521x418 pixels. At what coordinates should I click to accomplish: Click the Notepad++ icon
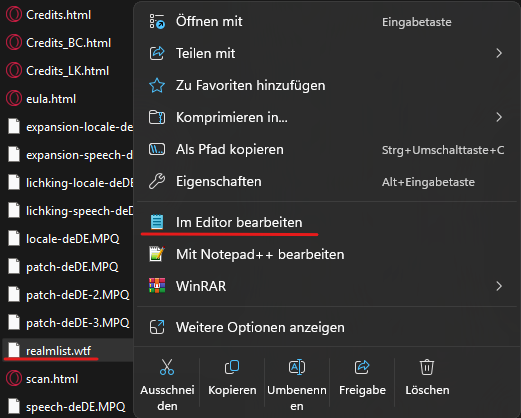(157, 254)
